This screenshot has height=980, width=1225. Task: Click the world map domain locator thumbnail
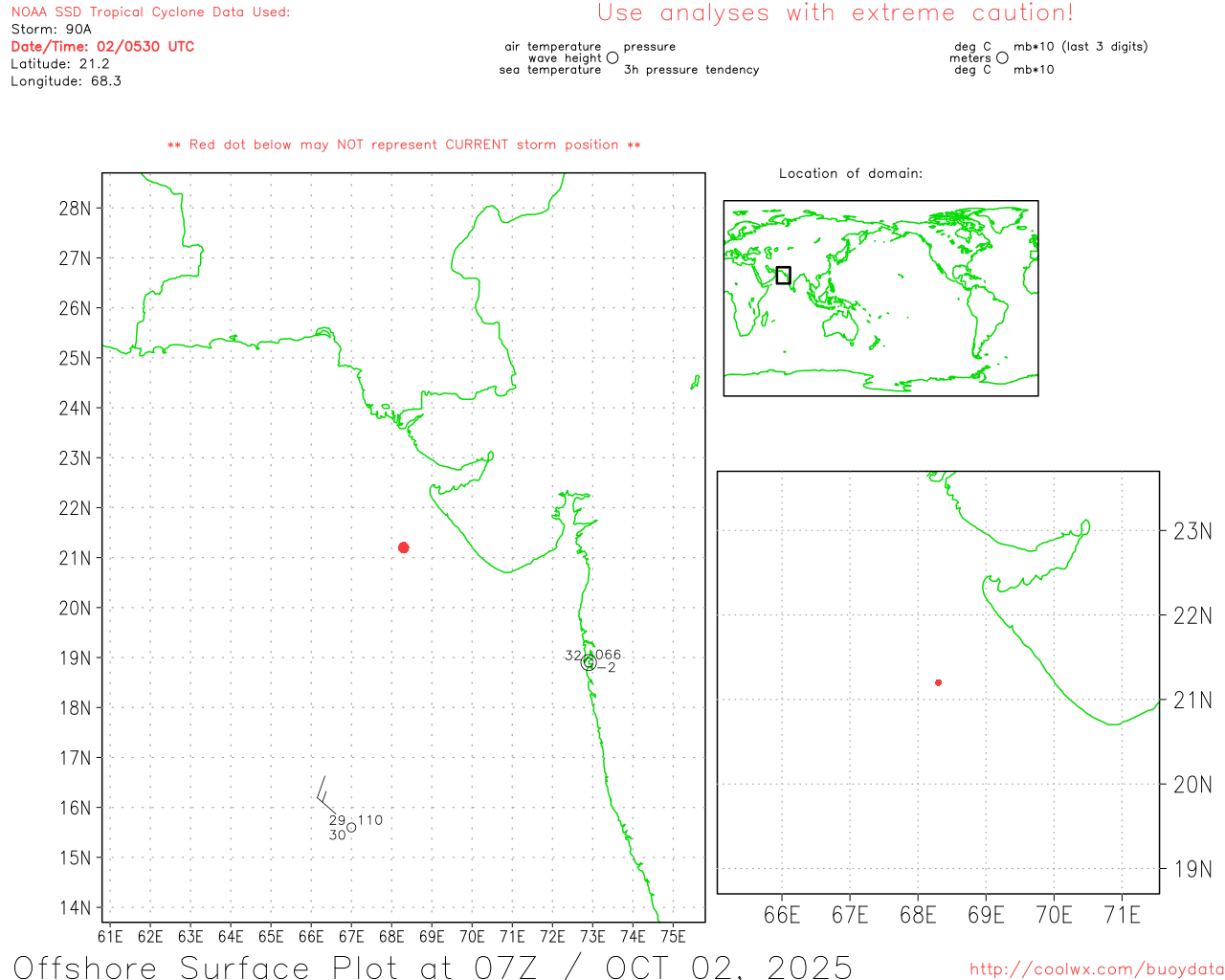(880, 299)
